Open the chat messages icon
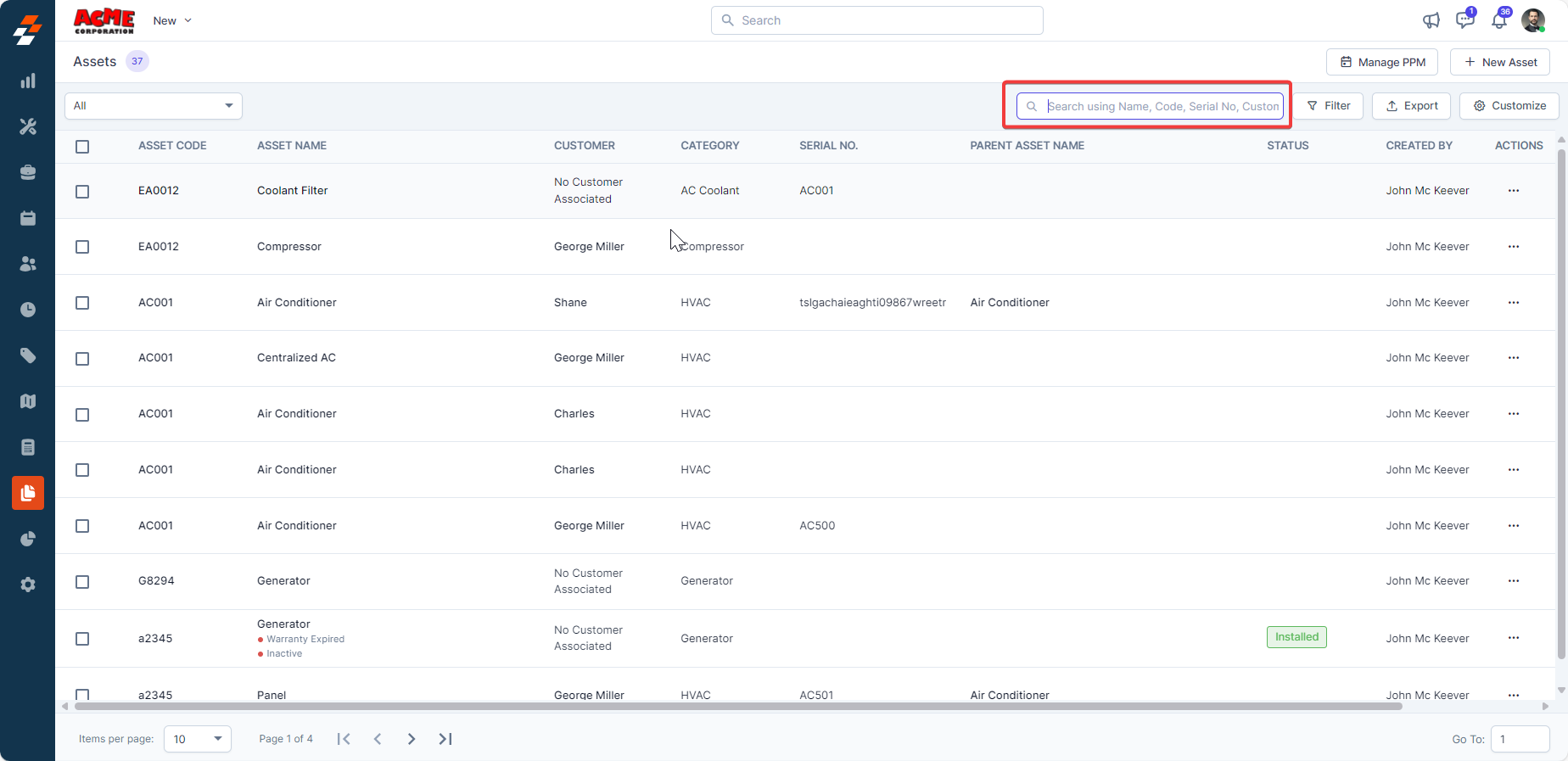Viewport: 1568px width, 761px height. pyautogui.click(x=1464, y=20)
